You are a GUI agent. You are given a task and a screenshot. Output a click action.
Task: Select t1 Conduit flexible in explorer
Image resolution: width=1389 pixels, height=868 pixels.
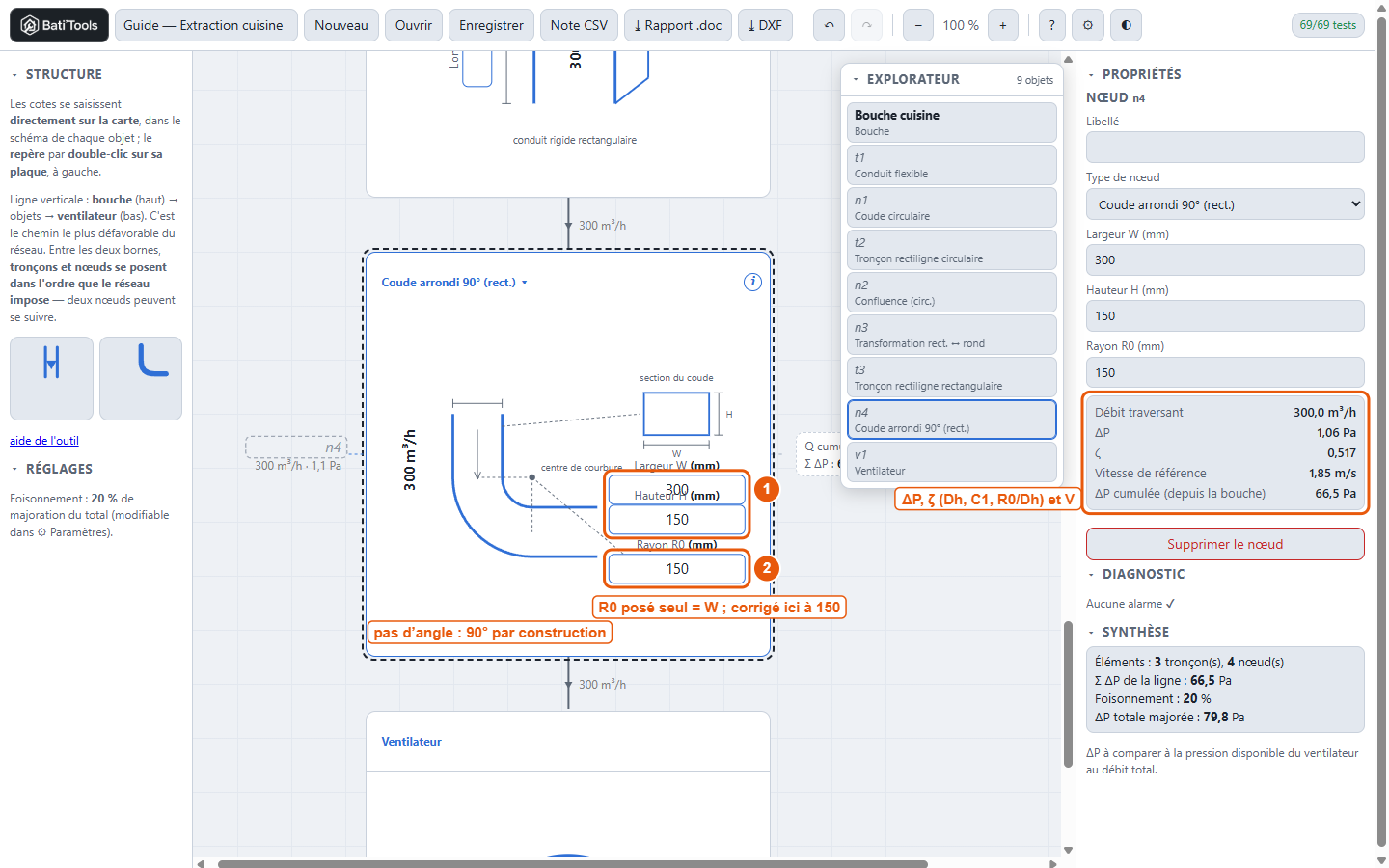pos(951,165)
